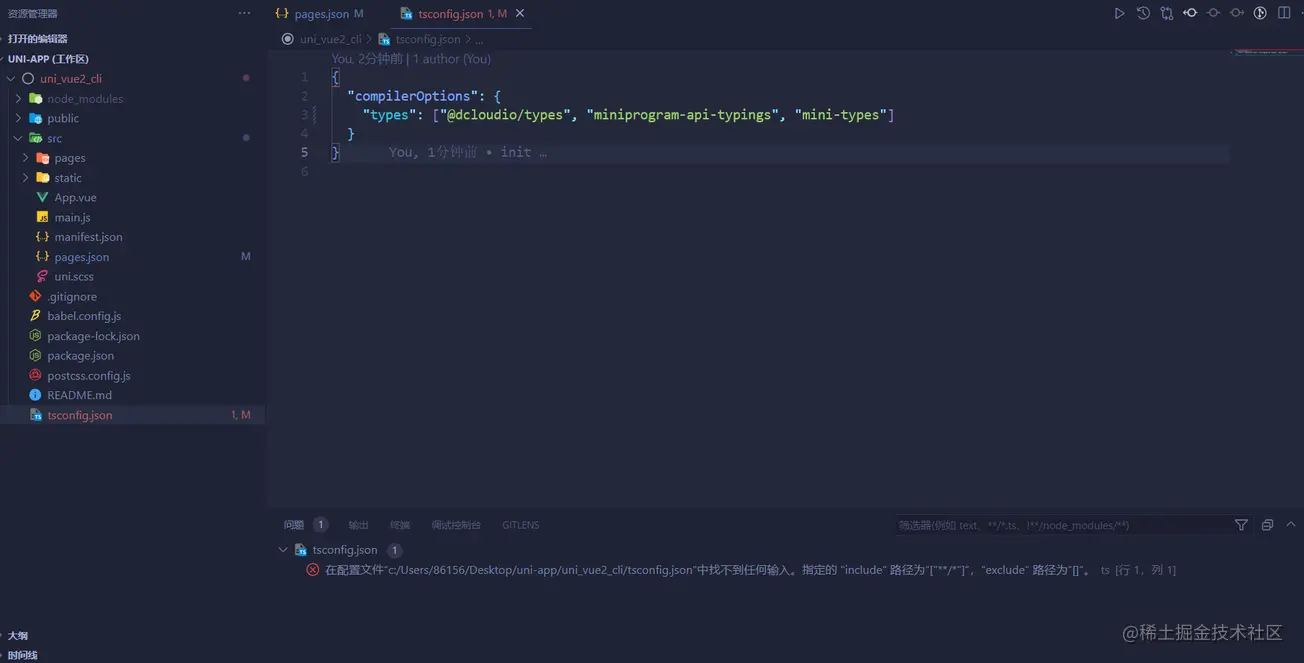Click the problems filter input field
Viewport: 1304px width, 663px height.
(1060, 525)
